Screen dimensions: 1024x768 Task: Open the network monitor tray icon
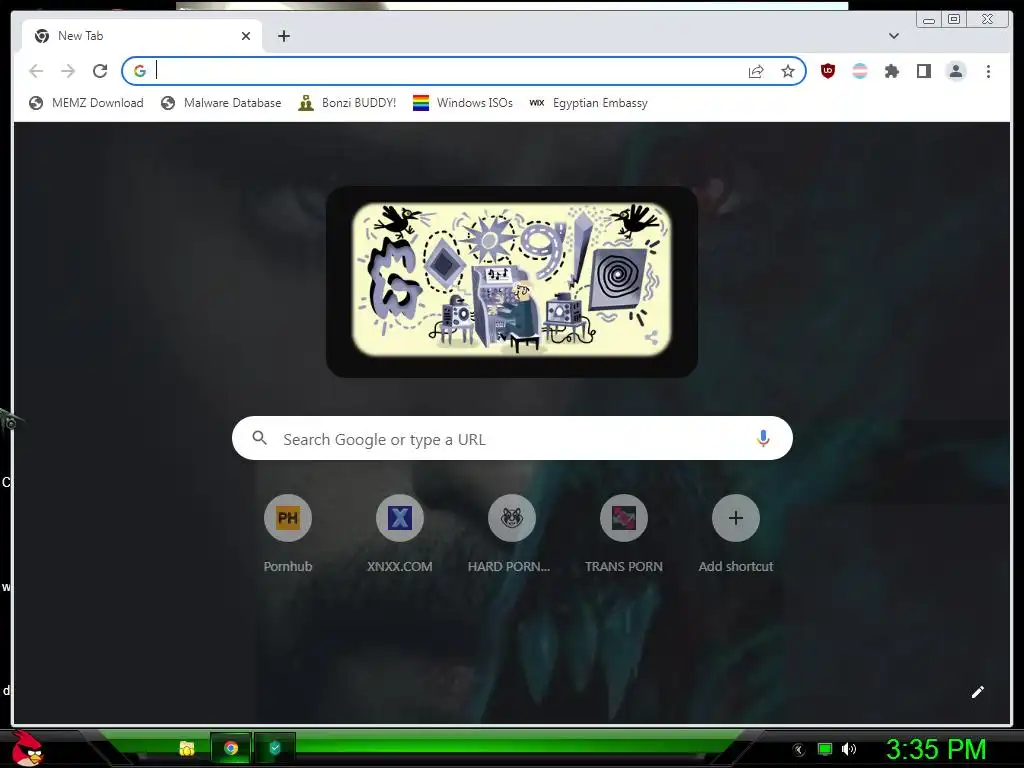click(x=825, y=749)
